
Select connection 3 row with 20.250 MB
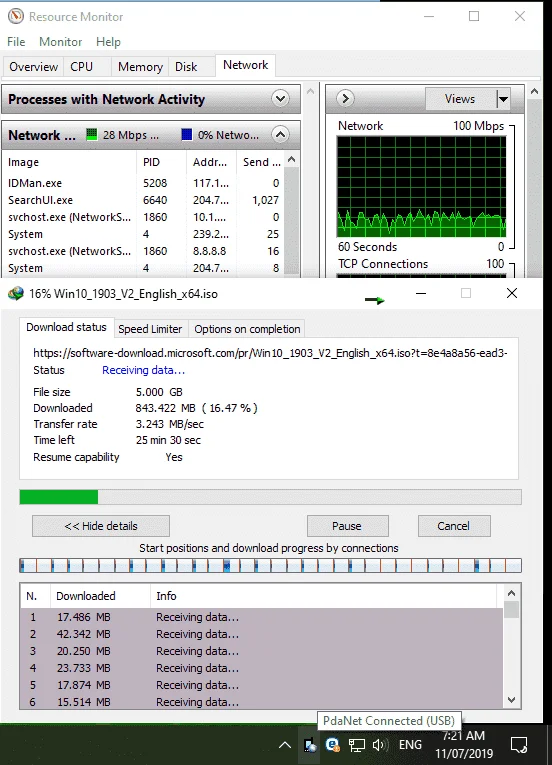pyautogui.click(x=261, y=651)
